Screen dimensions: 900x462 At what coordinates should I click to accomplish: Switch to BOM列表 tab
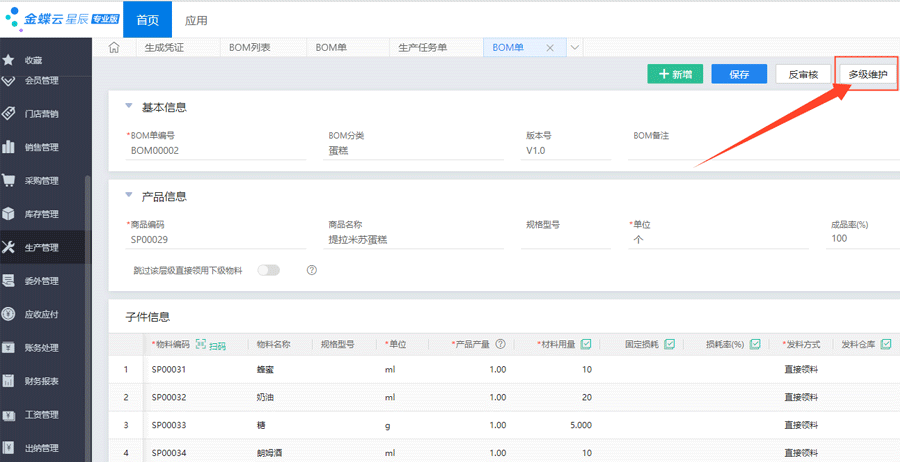click(250, 48)
